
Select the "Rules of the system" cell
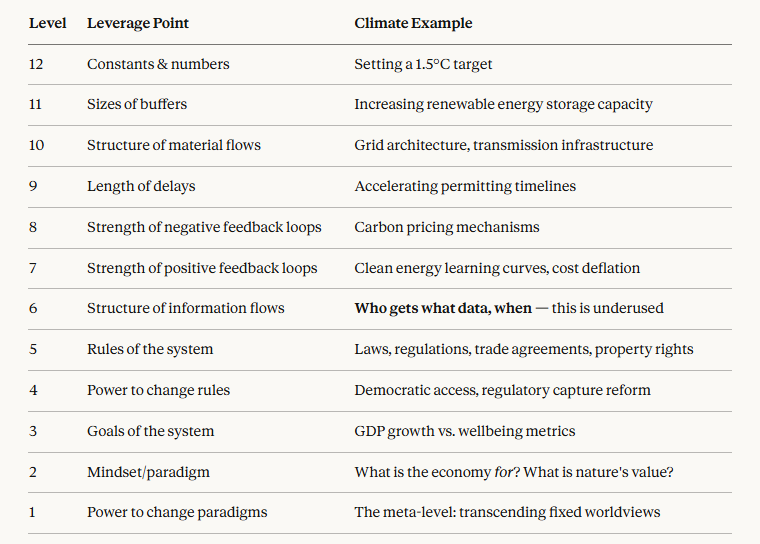[x=150, y=349]
